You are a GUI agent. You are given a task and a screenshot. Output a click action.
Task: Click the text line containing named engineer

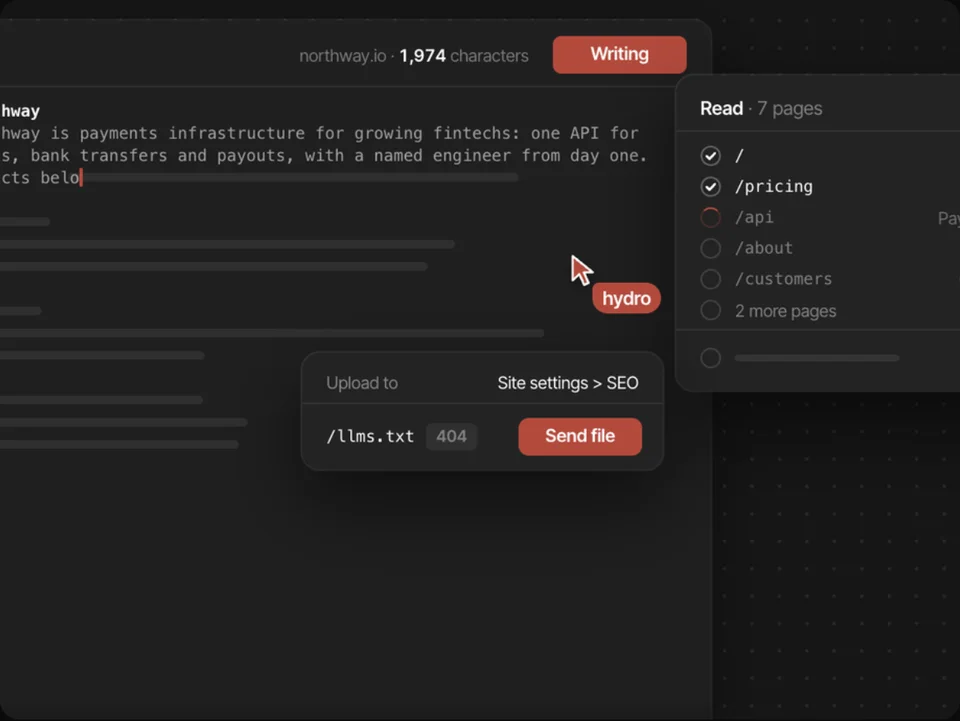click(x=323, y=155)
